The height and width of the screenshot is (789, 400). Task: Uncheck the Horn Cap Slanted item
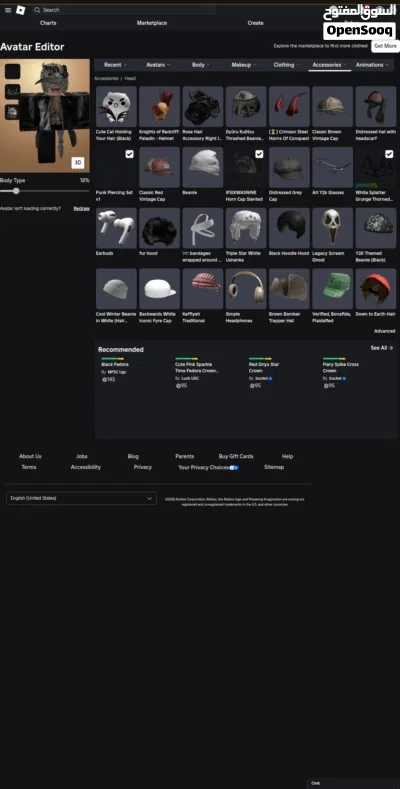pyautogui.click(x=259, y=154)
